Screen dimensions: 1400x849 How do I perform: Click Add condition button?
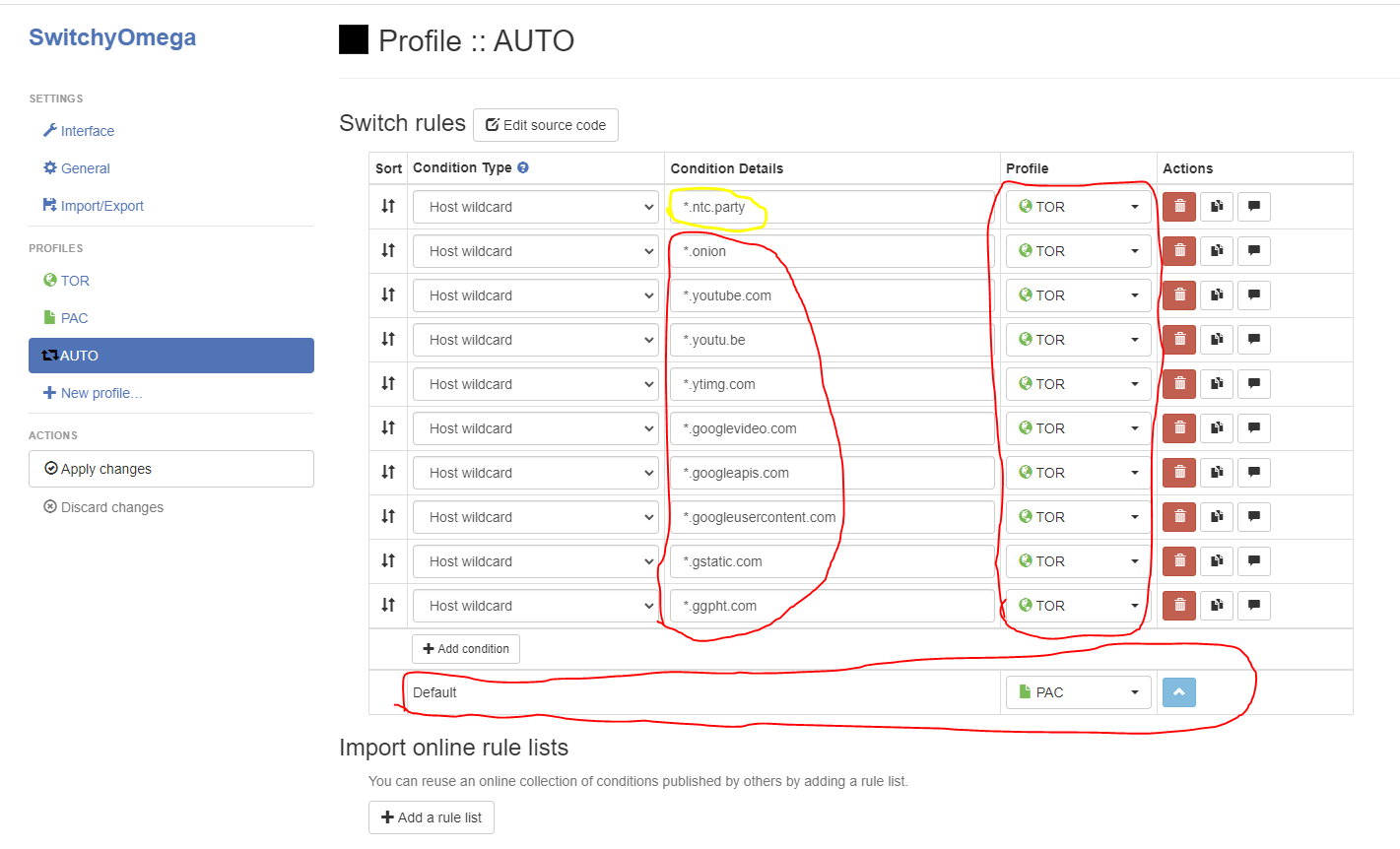click(x=466, y=649)
